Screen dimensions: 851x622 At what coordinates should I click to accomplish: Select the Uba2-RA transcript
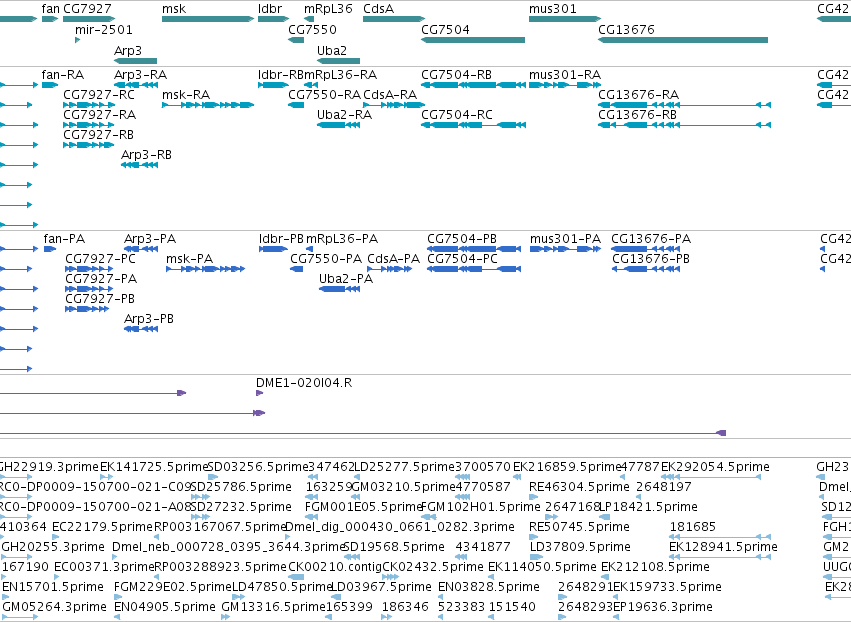coord(338,125)
